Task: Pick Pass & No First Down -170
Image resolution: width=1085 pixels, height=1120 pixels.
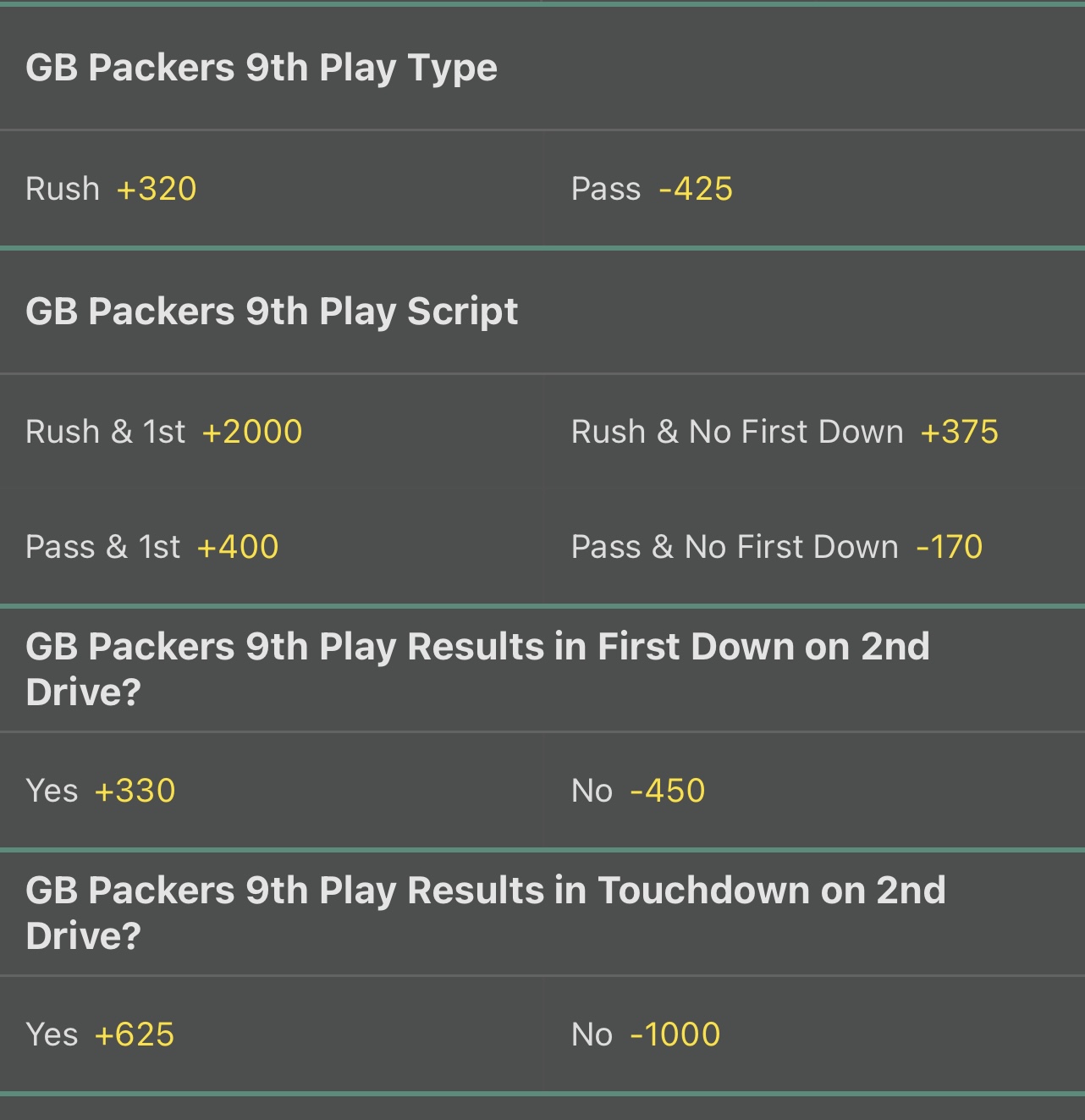Action: [812, 546]
